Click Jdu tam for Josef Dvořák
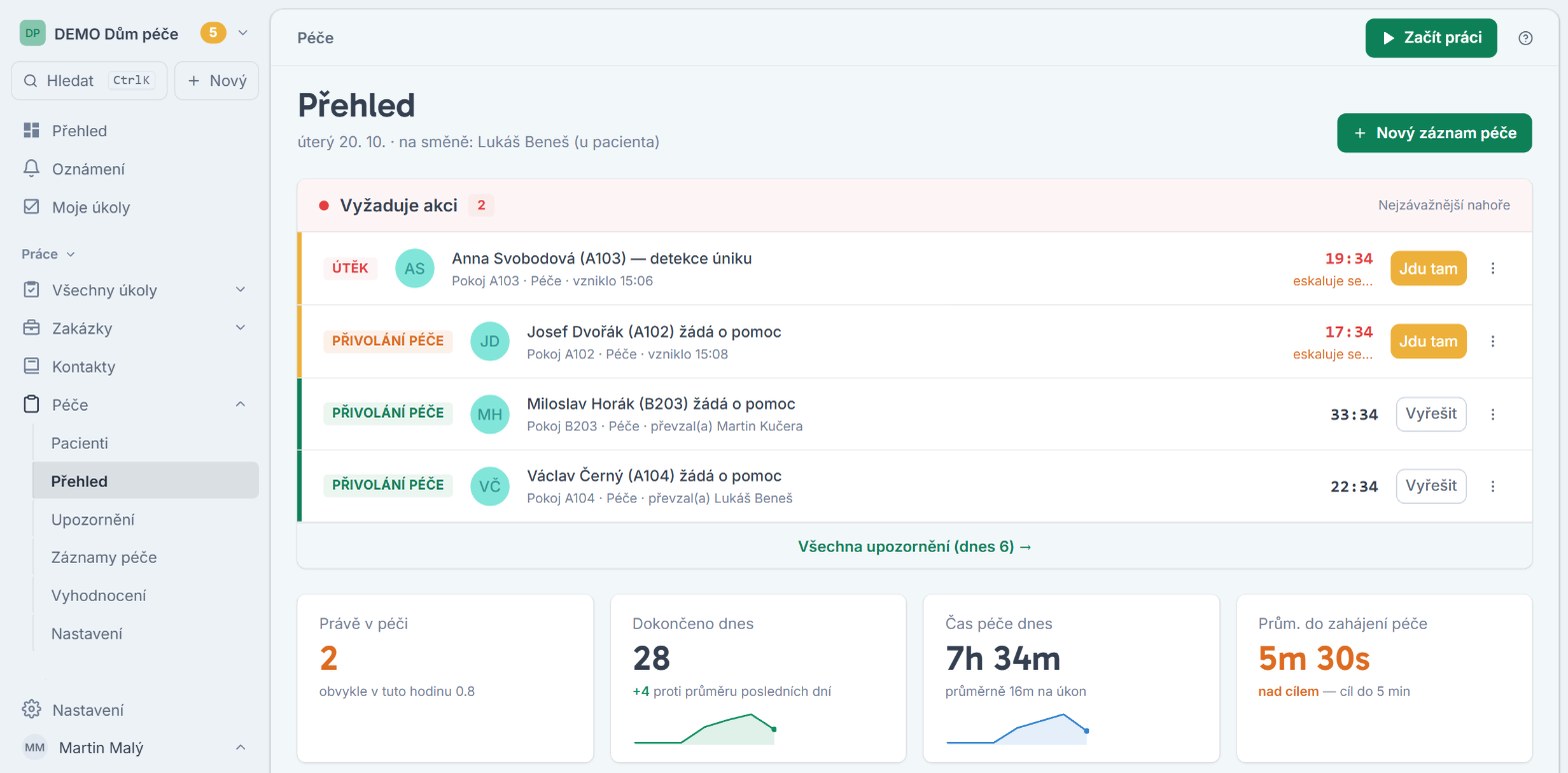 tap(1428, 341)
